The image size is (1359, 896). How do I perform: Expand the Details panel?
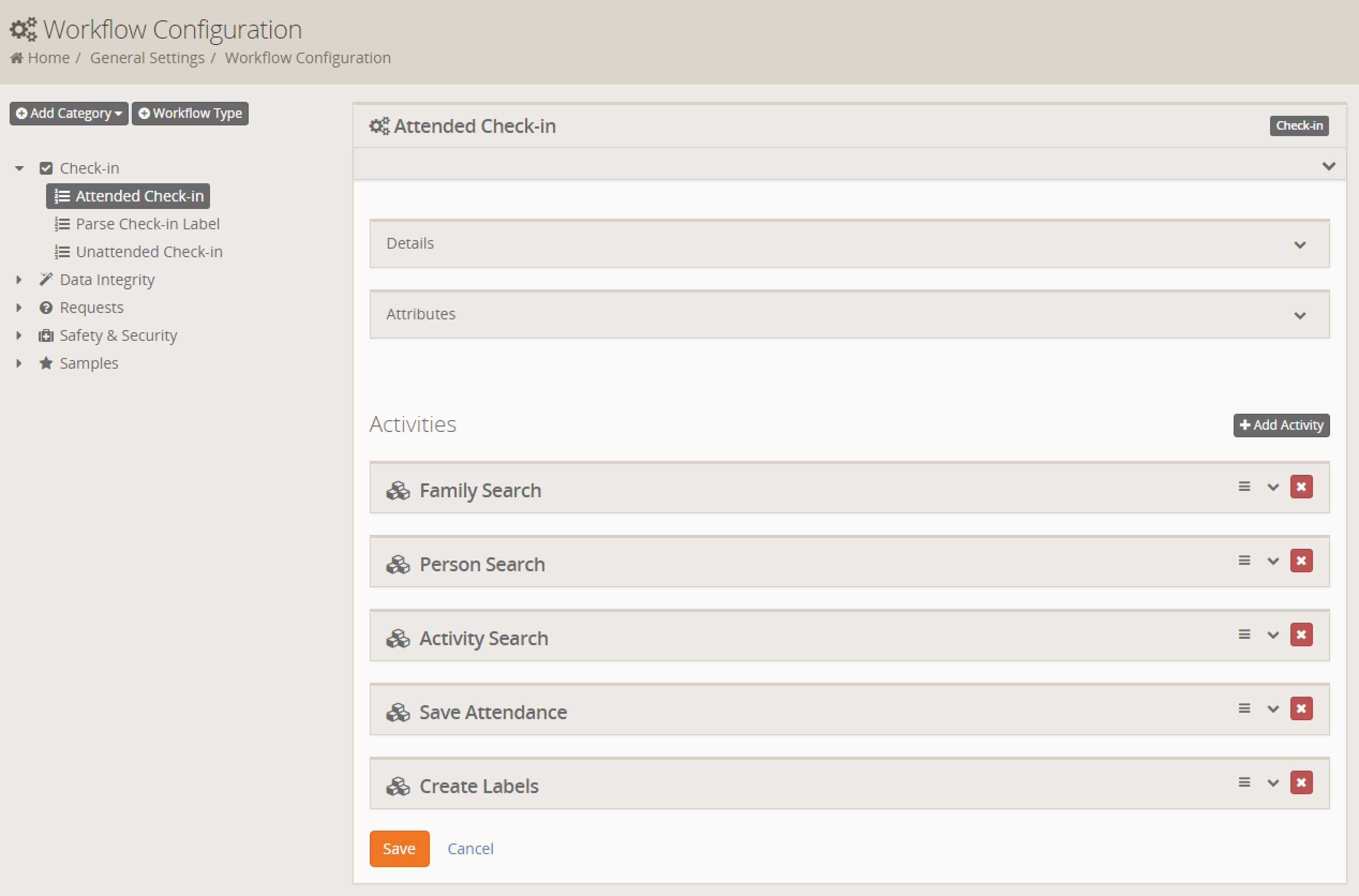pyautogui.click(x=1300, y=244)
